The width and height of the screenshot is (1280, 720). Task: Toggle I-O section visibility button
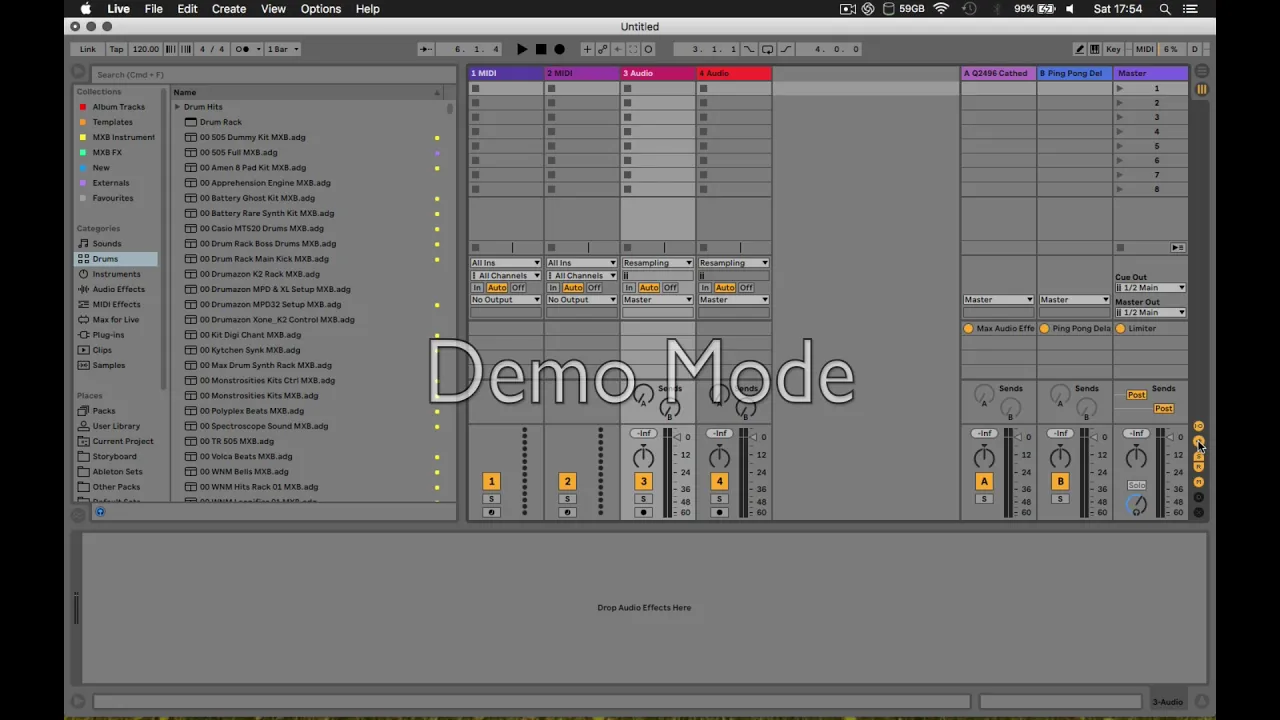point(1199,426)
